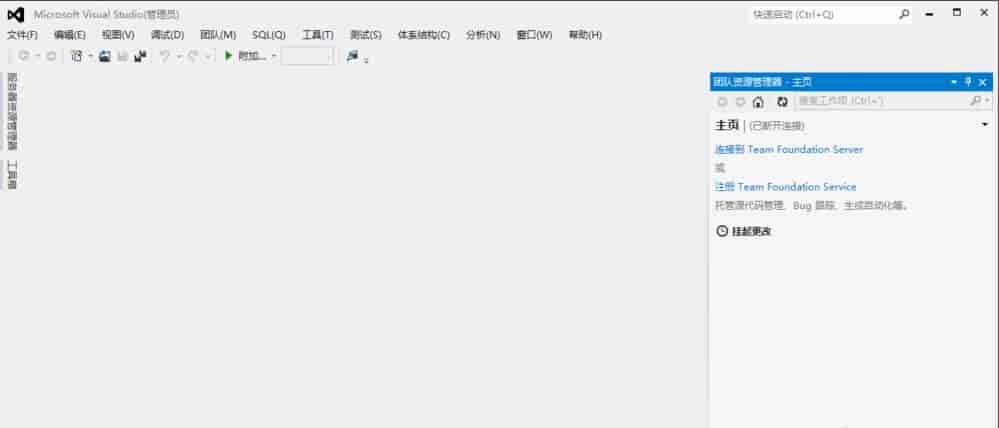The height and width of the screenshot is (428, 999).
Task: Open the 文件(F) menu
Action: coord(22,35)
